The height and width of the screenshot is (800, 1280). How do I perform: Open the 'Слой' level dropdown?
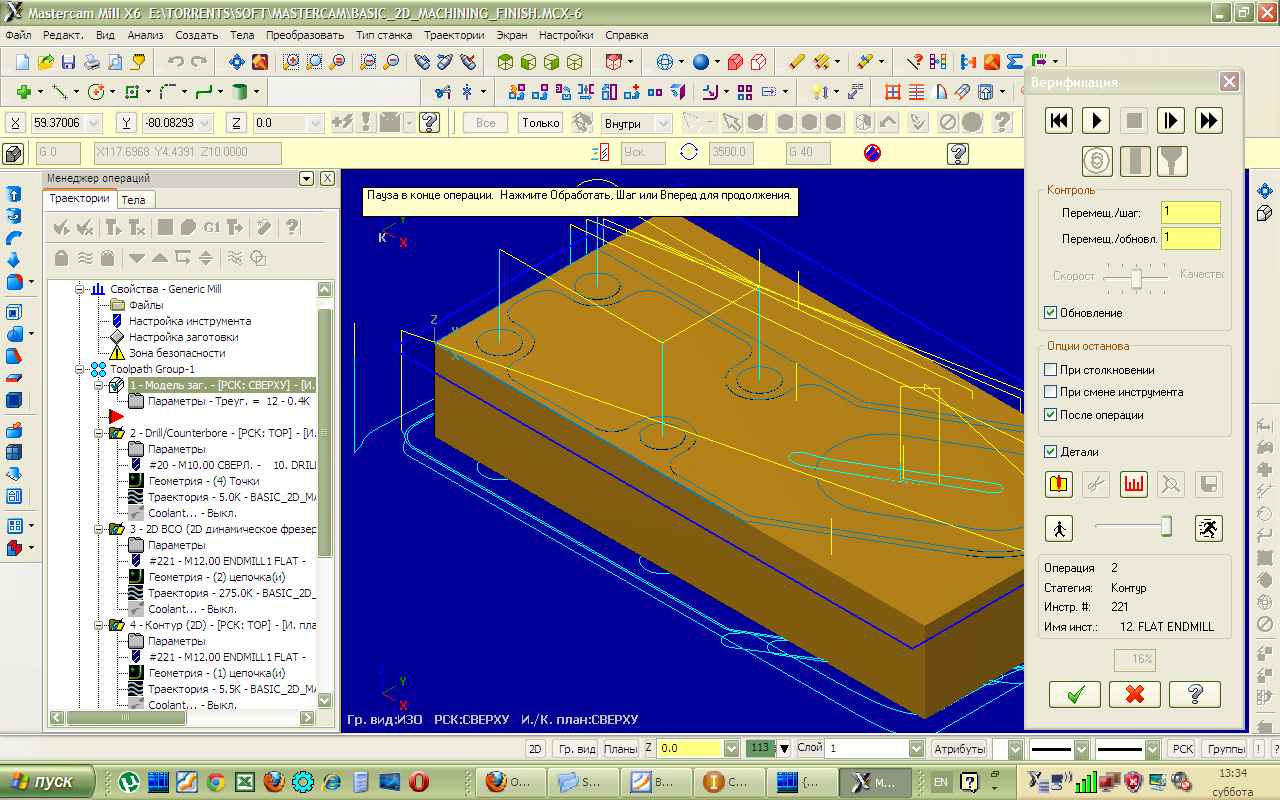coord(916,748)
